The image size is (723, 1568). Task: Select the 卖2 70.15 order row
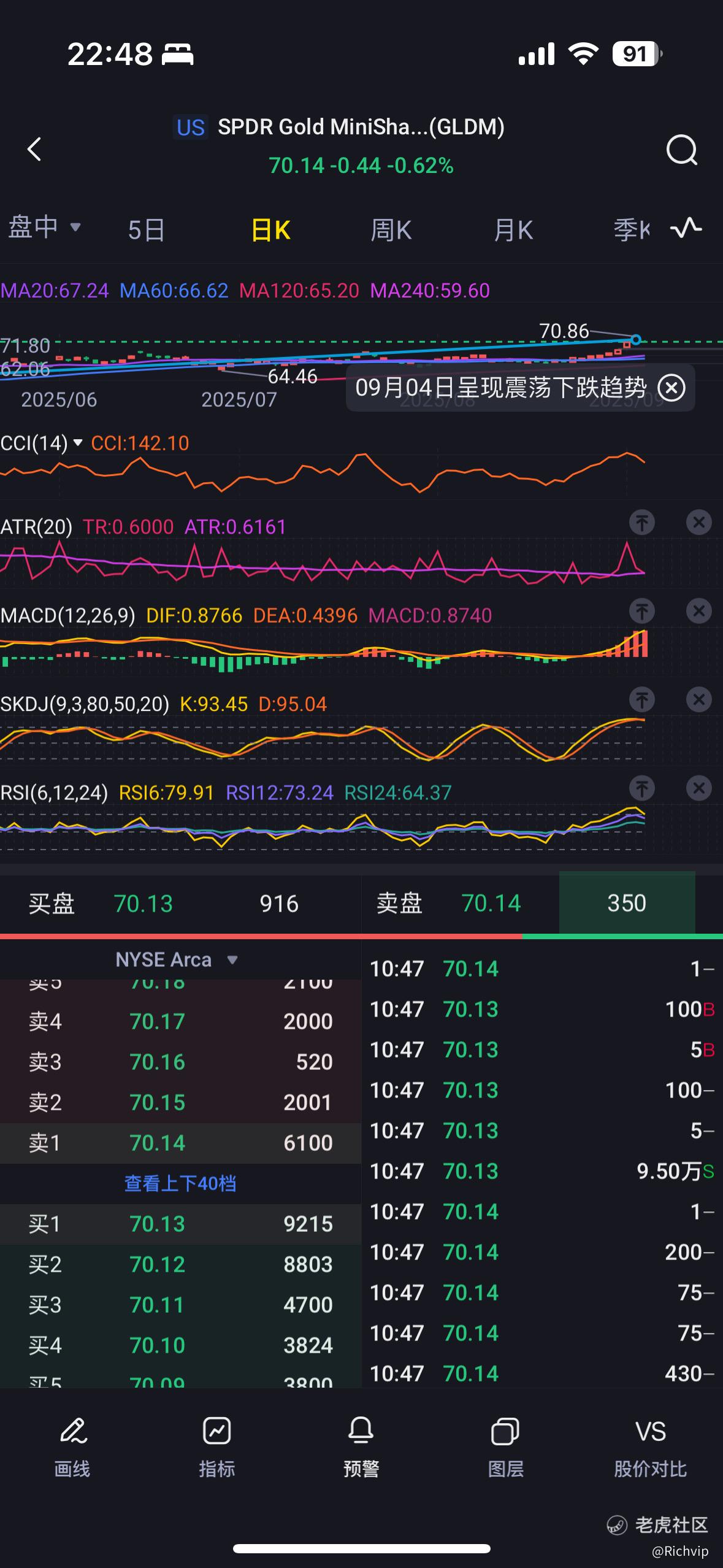click(x=180, y=1102)
